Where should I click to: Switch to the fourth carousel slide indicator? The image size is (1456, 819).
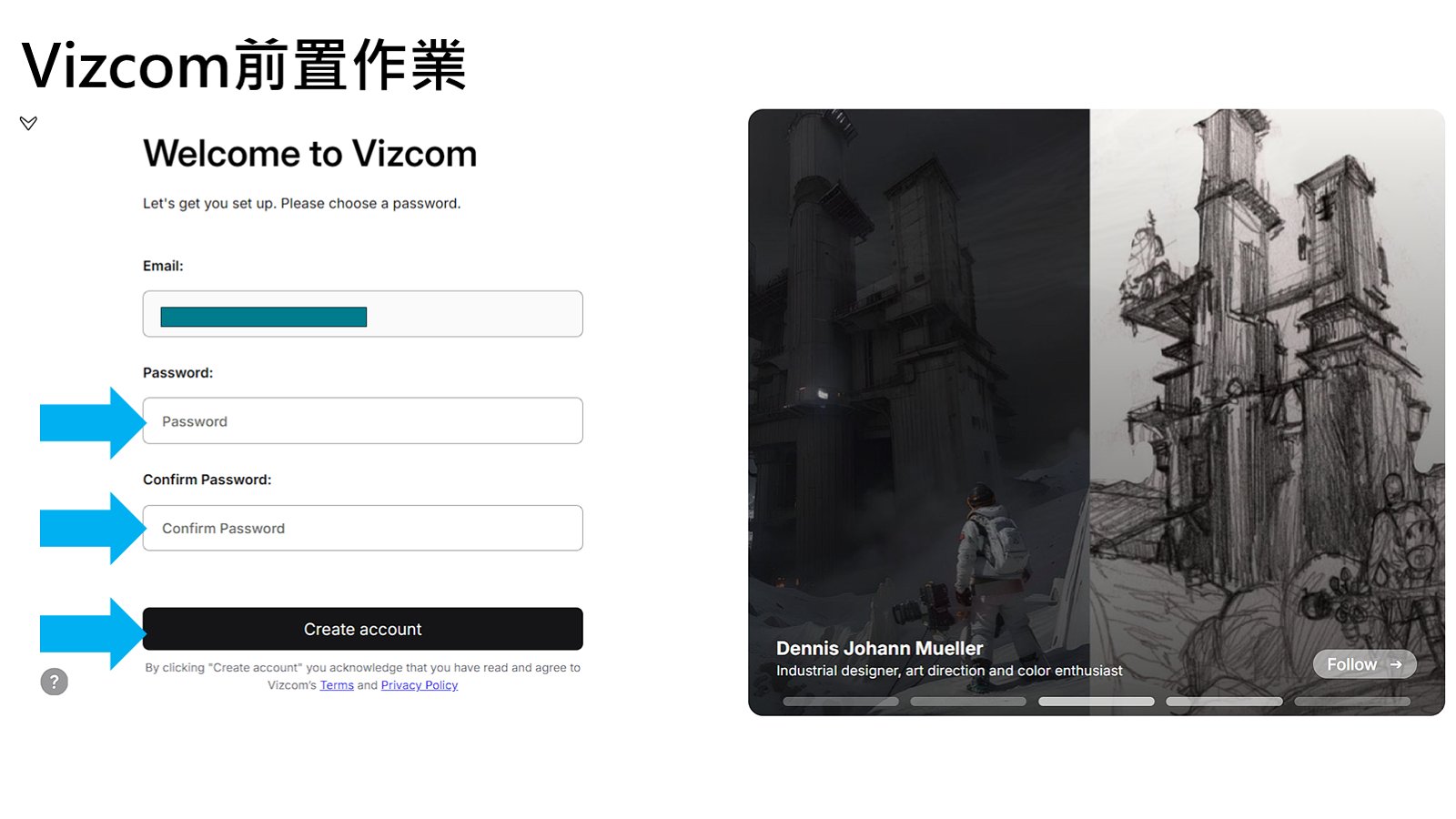tap(1224, 702)
